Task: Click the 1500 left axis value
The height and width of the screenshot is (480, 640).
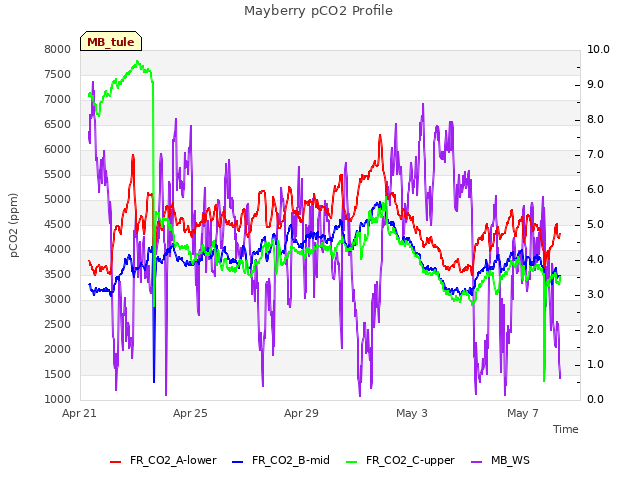Action: tap(58, 374)
